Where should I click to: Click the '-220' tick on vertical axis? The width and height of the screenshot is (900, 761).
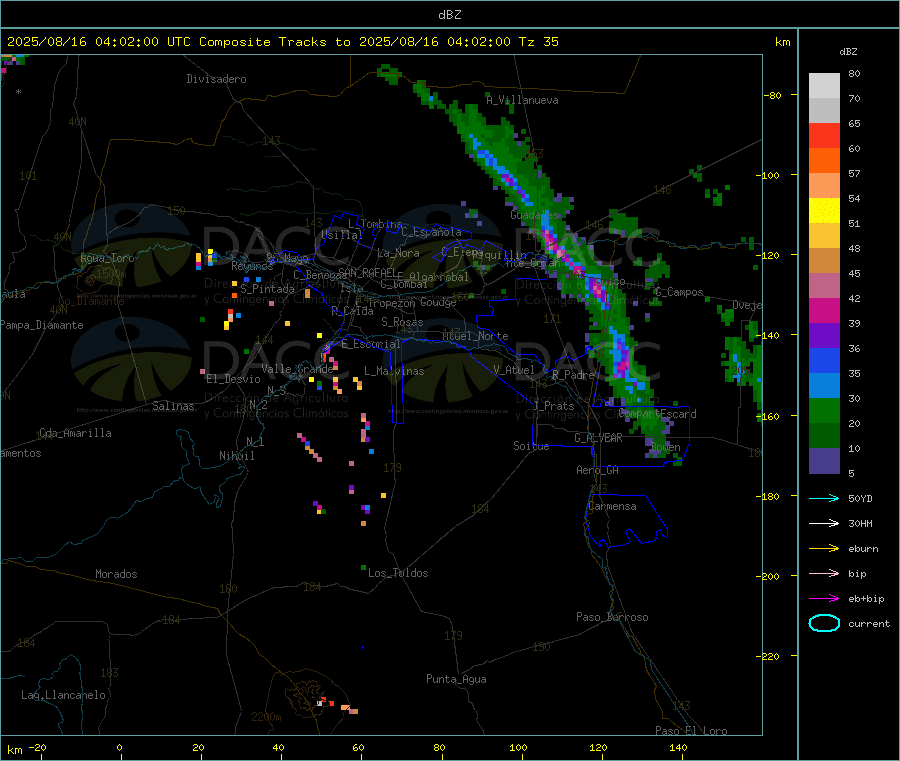pos(769,656)
